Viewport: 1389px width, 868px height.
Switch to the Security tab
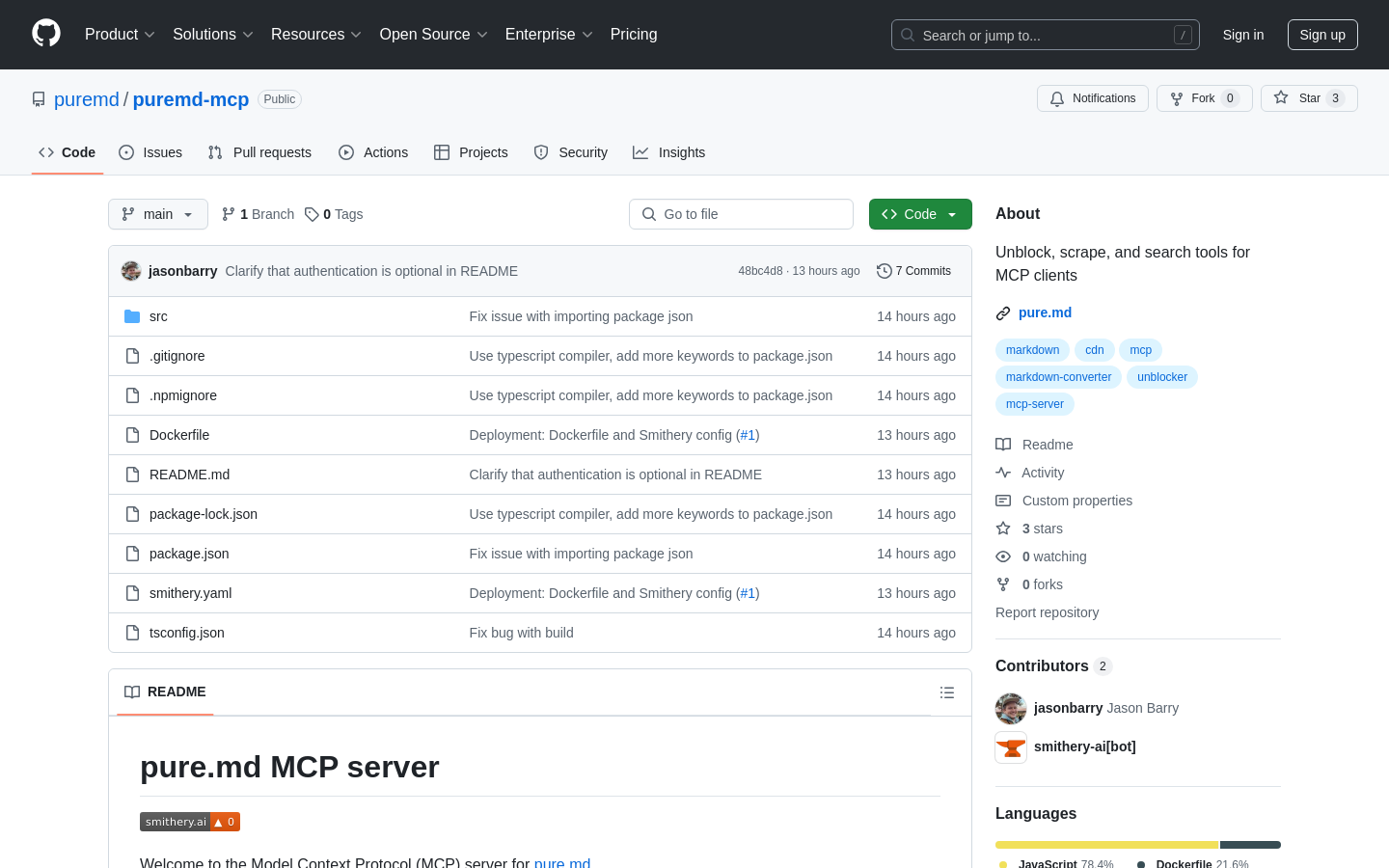[x=571, y=152]
